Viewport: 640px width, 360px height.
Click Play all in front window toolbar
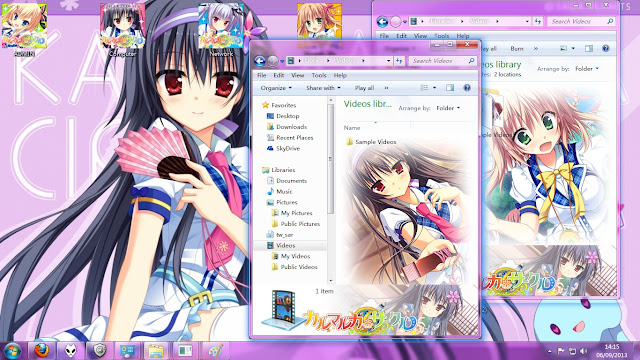364,88
